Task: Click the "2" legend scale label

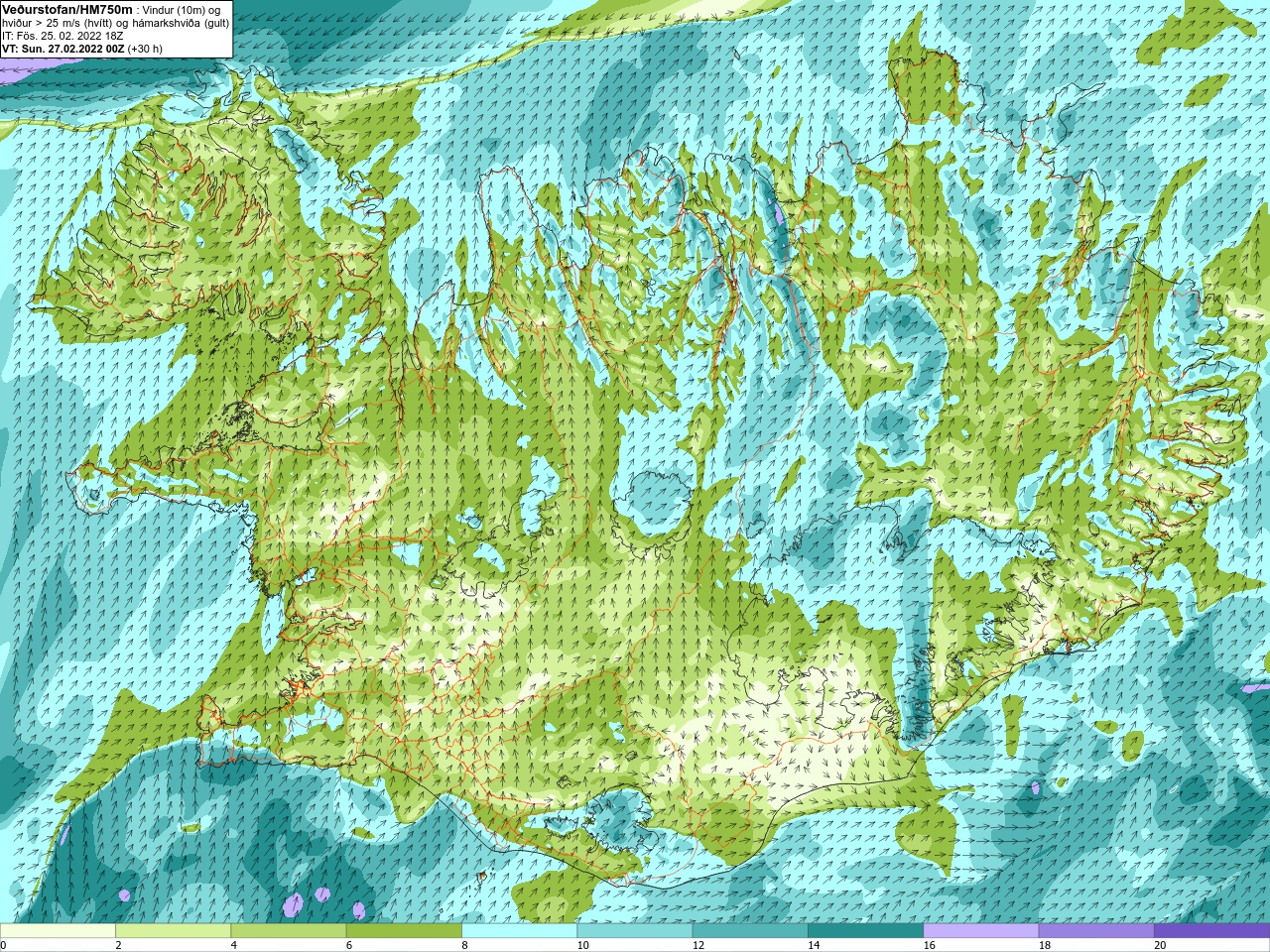Action: 118,945
